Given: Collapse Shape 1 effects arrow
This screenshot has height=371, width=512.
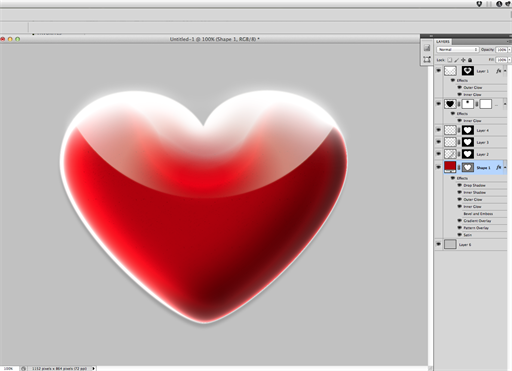Looking at the screenshot, I should click(x=505, y=167).
